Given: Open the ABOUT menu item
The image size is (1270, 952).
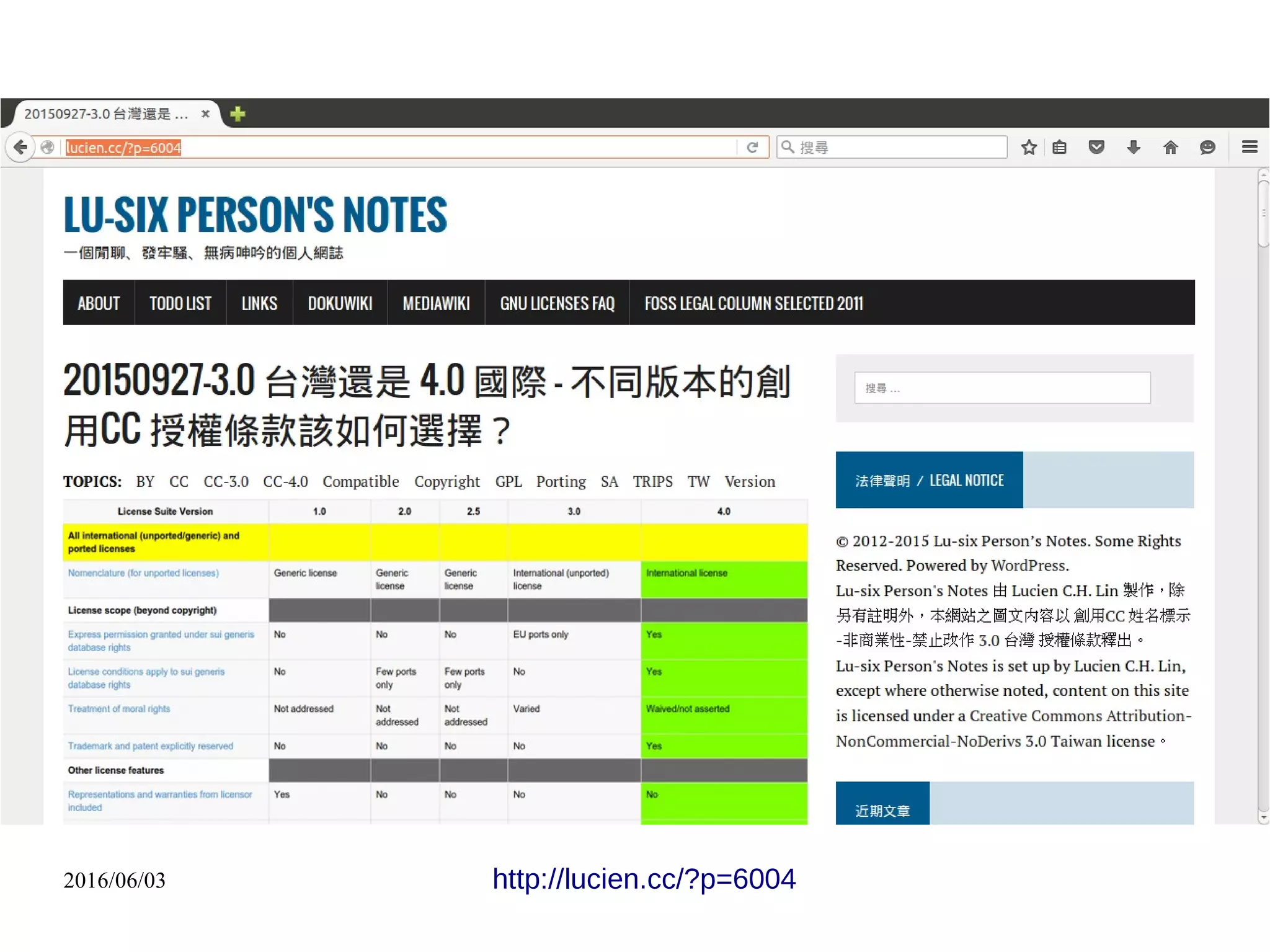Looking at the screenshot, I should coord(99,303).
